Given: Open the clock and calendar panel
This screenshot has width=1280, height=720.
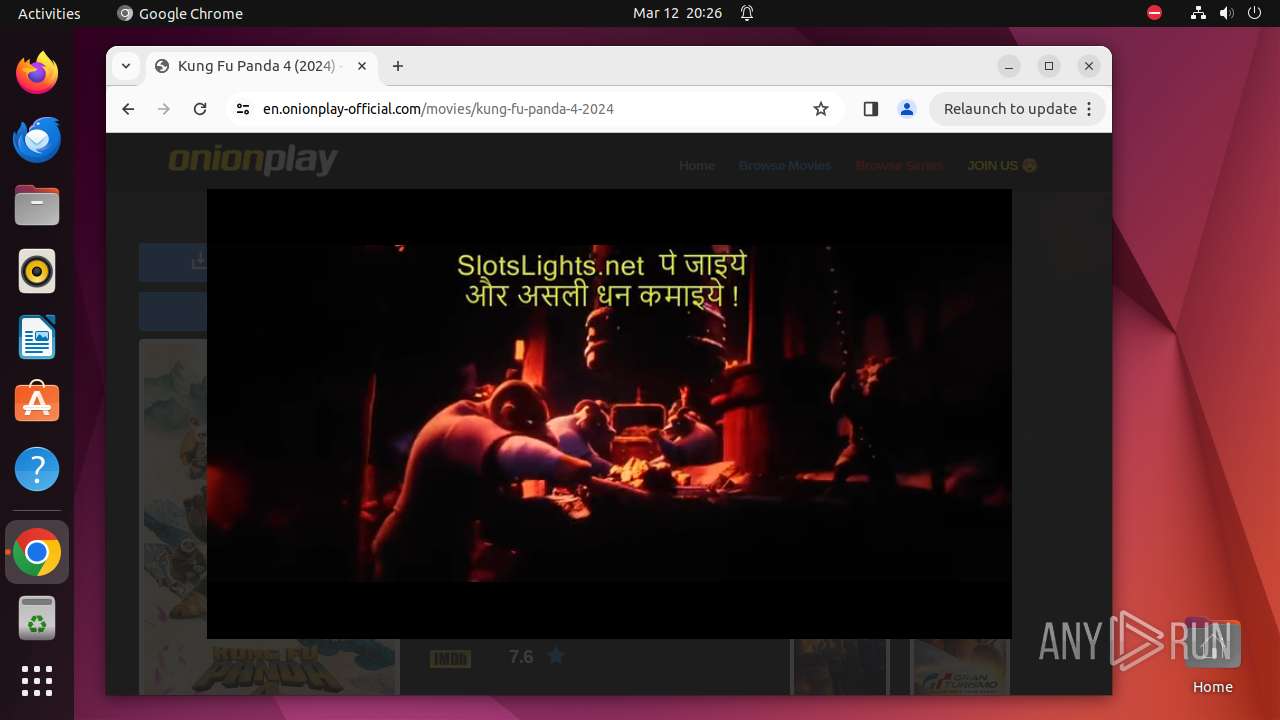Looking at the screenshot, I should [677, 13].
